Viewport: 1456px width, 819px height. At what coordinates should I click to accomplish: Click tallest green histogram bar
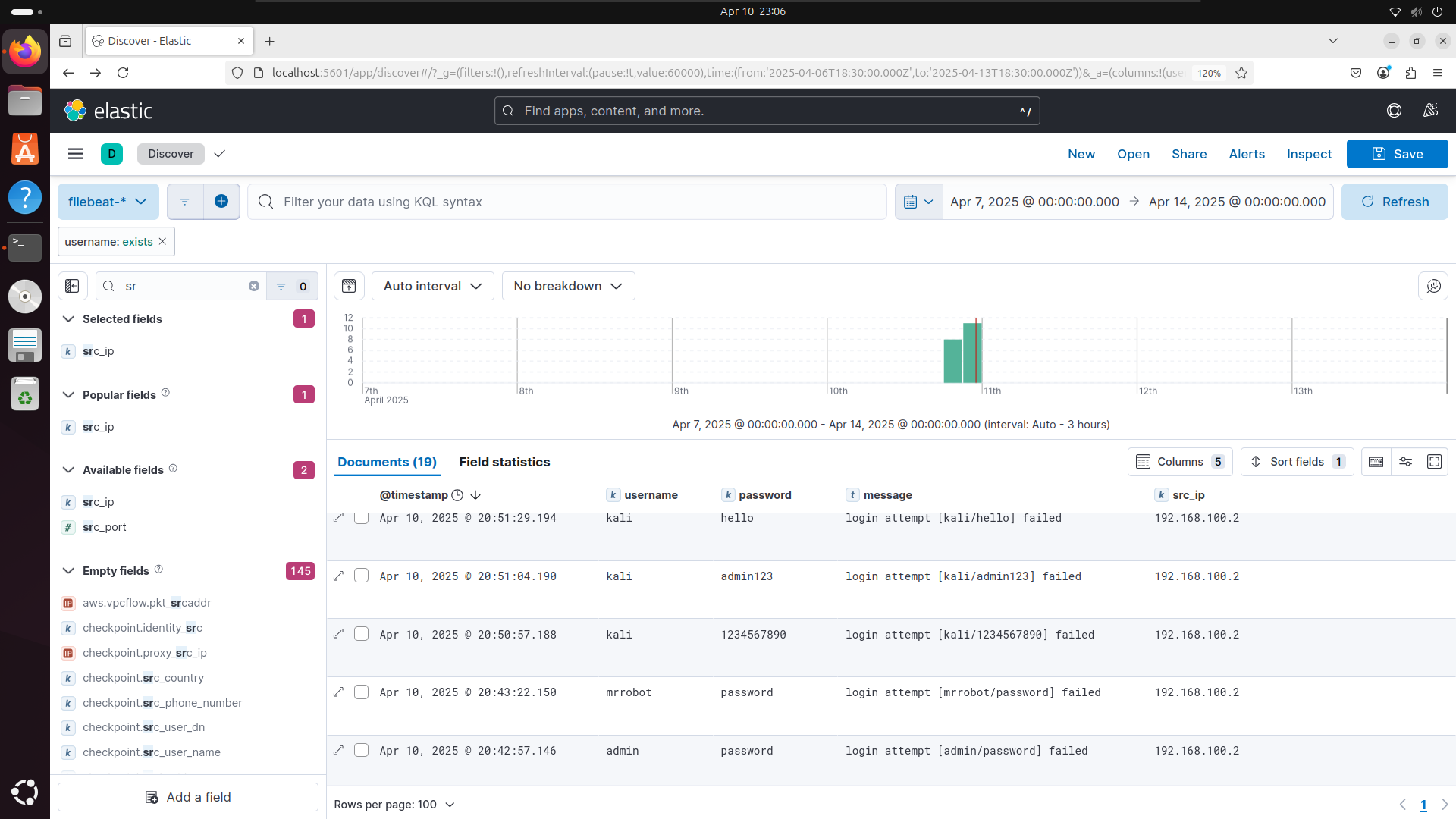(972, 353)
